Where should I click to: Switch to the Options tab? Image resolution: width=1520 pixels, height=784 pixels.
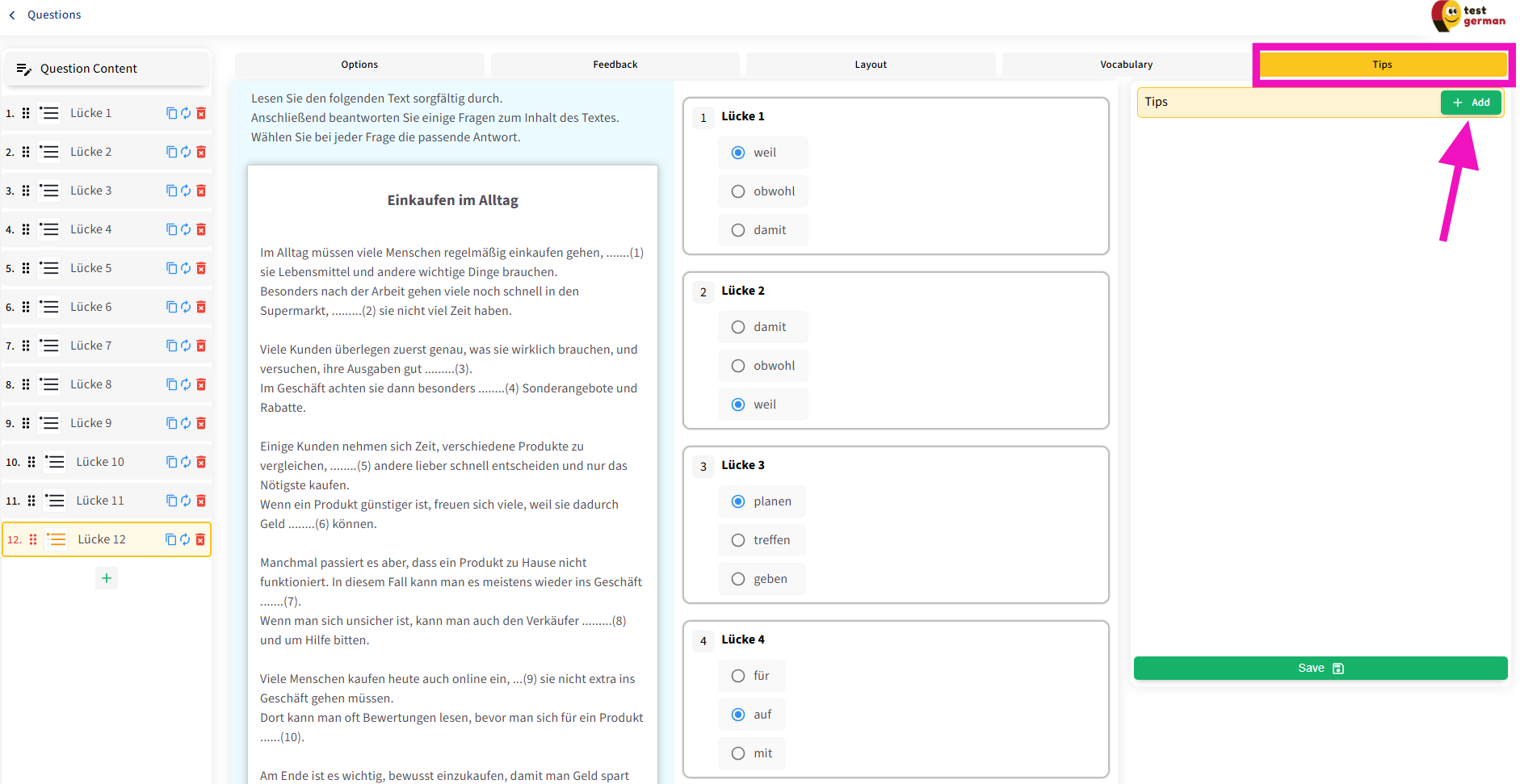click(359, 65)
